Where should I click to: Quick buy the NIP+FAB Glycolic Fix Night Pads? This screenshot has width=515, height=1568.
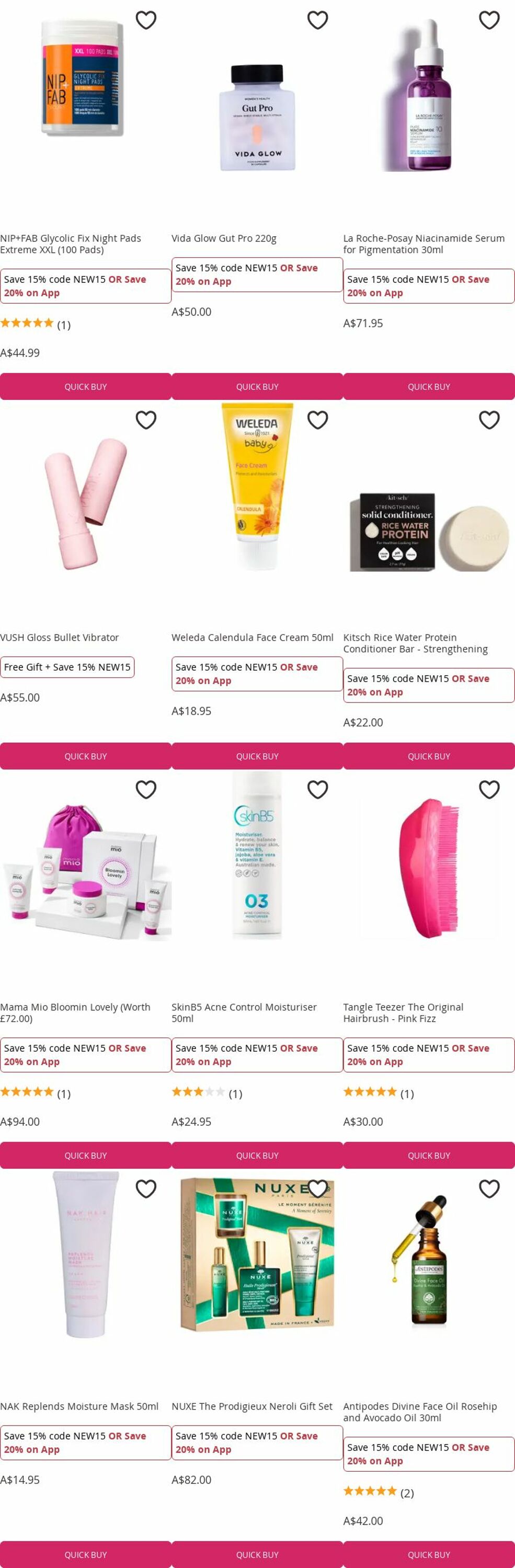pyautogui.click(x=86, y=387)
